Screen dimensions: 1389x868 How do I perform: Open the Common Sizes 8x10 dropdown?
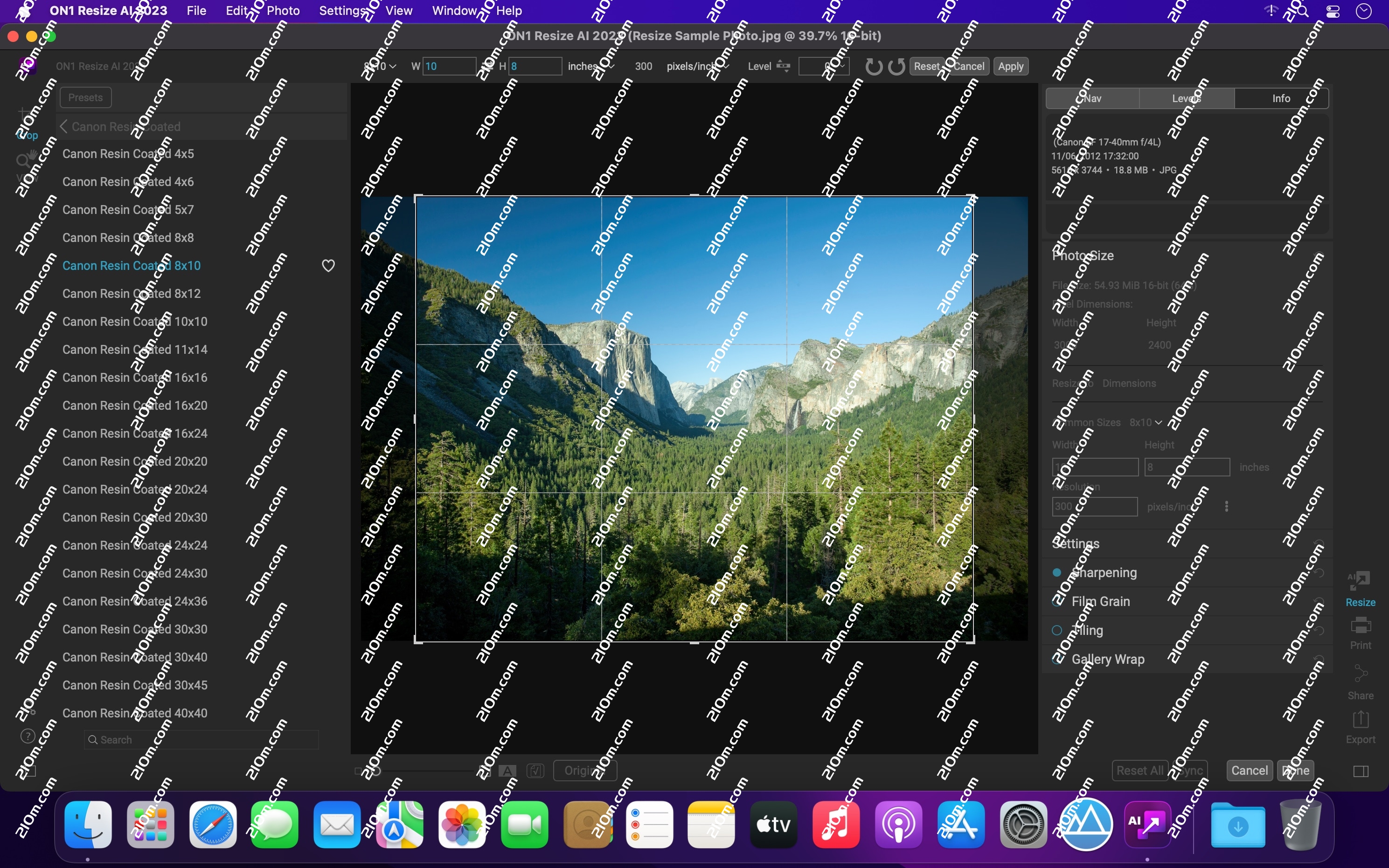click(1146, 422)
